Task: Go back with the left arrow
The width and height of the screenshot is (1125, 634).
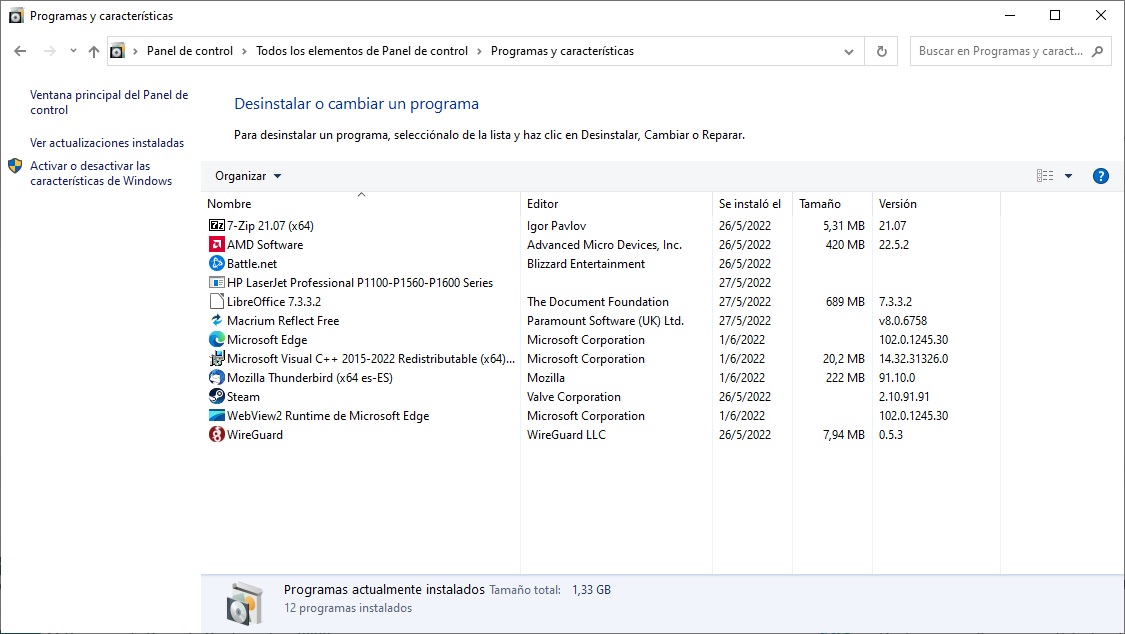Action: (x=20, y=51)
